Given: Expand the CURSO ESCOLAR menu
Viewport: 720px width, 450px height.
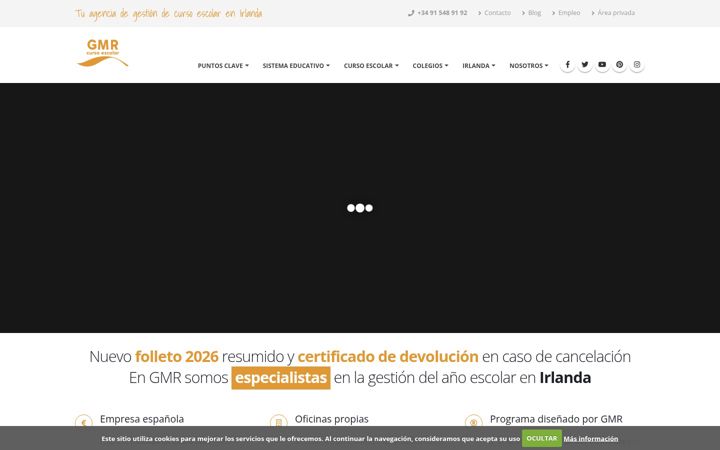Looking at the screenshot, I should click(x=371, y=66).
